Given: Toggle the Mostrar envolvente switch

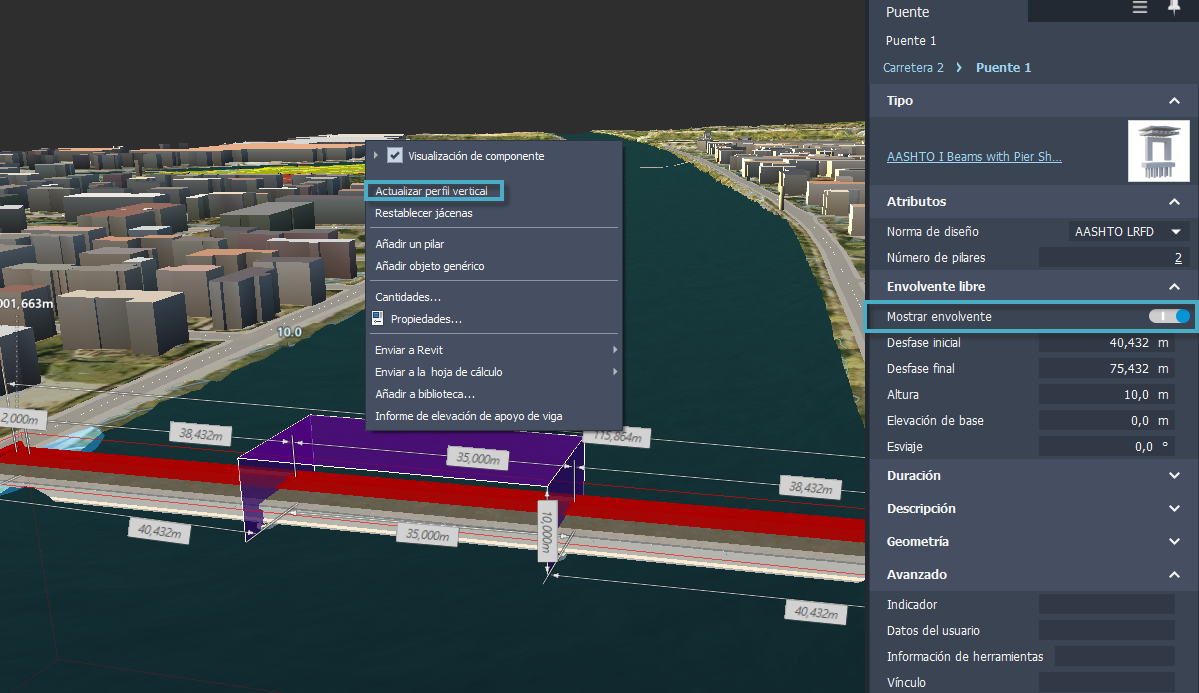Looking at the screenshot, I should (1168, 316).
